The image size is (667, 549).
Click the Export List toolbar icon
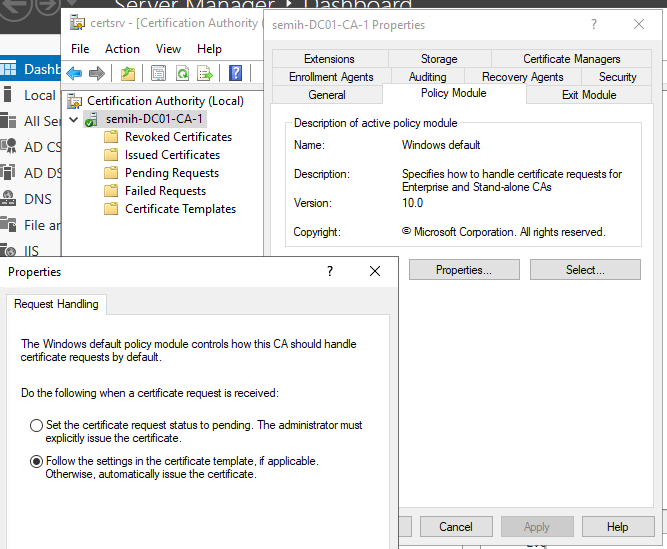click(x=205, y=73)
